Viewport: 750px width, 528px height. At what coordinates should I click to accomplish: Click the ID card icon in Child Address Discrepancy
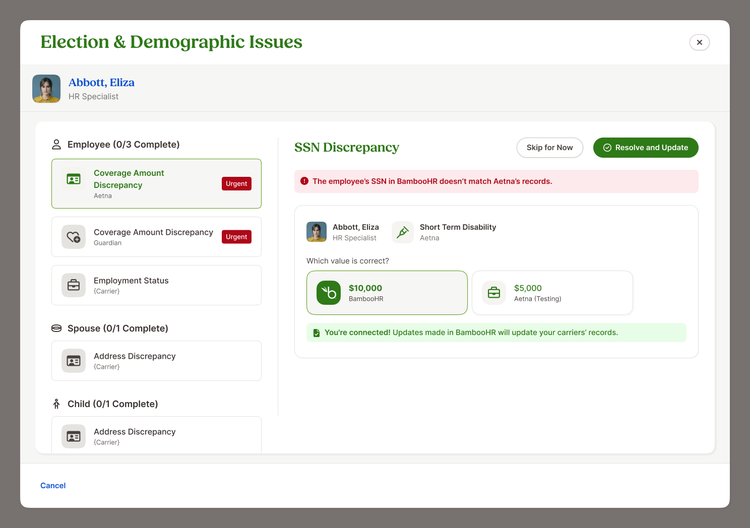click(74, 436)
